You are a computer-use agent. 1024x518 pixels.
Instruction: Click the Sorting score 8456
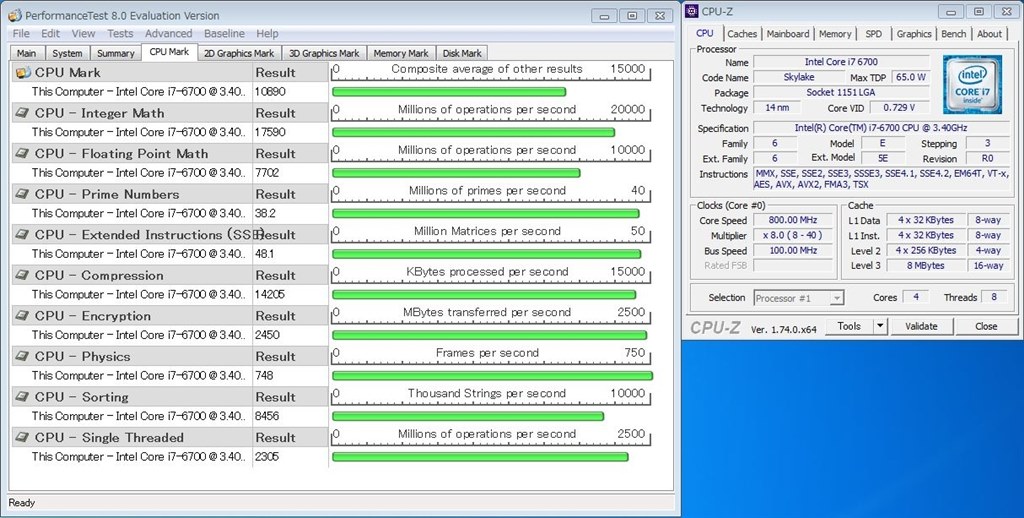[x=267, y=416]
